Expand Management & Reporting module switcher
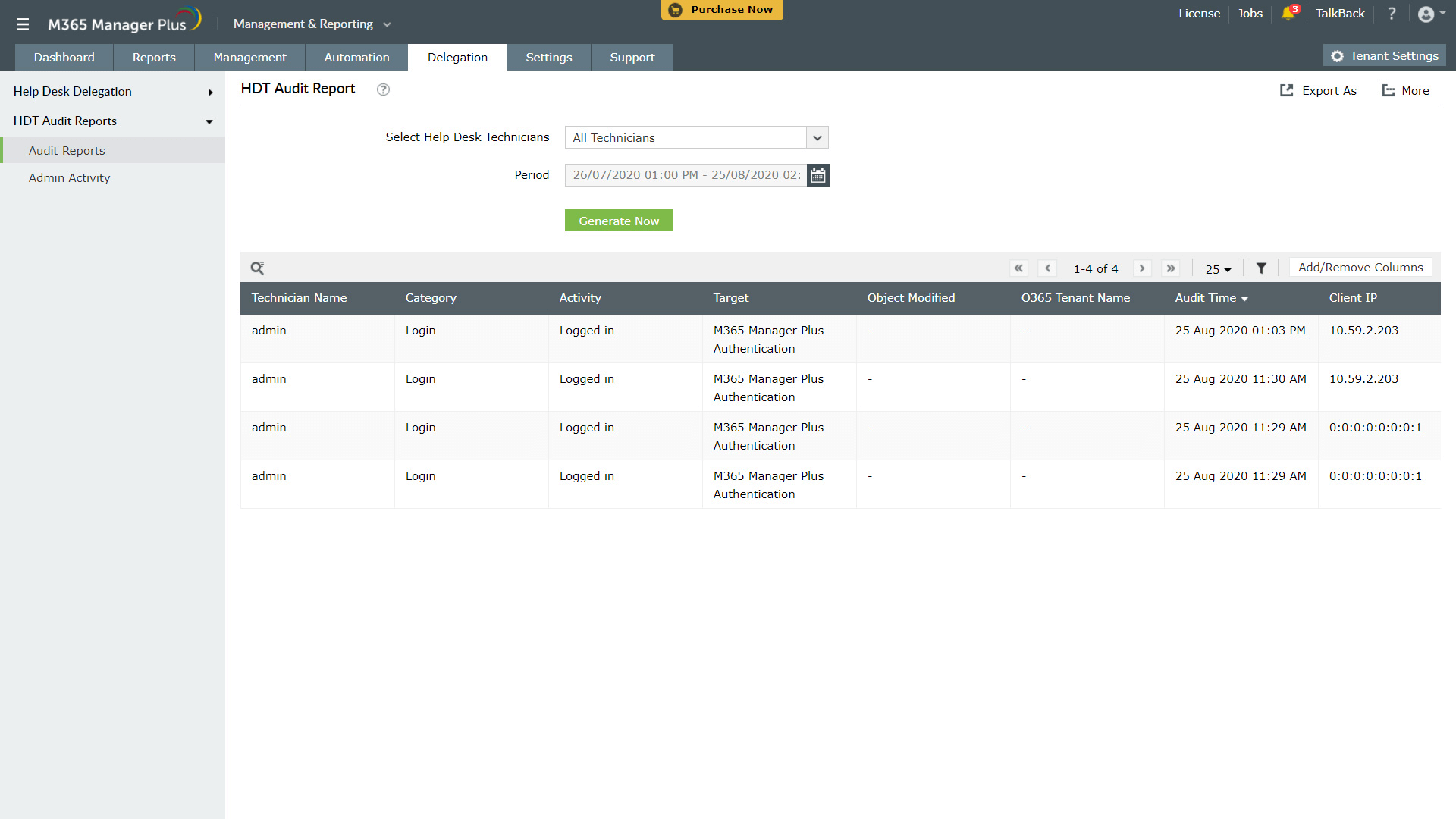 pos(312,24)
